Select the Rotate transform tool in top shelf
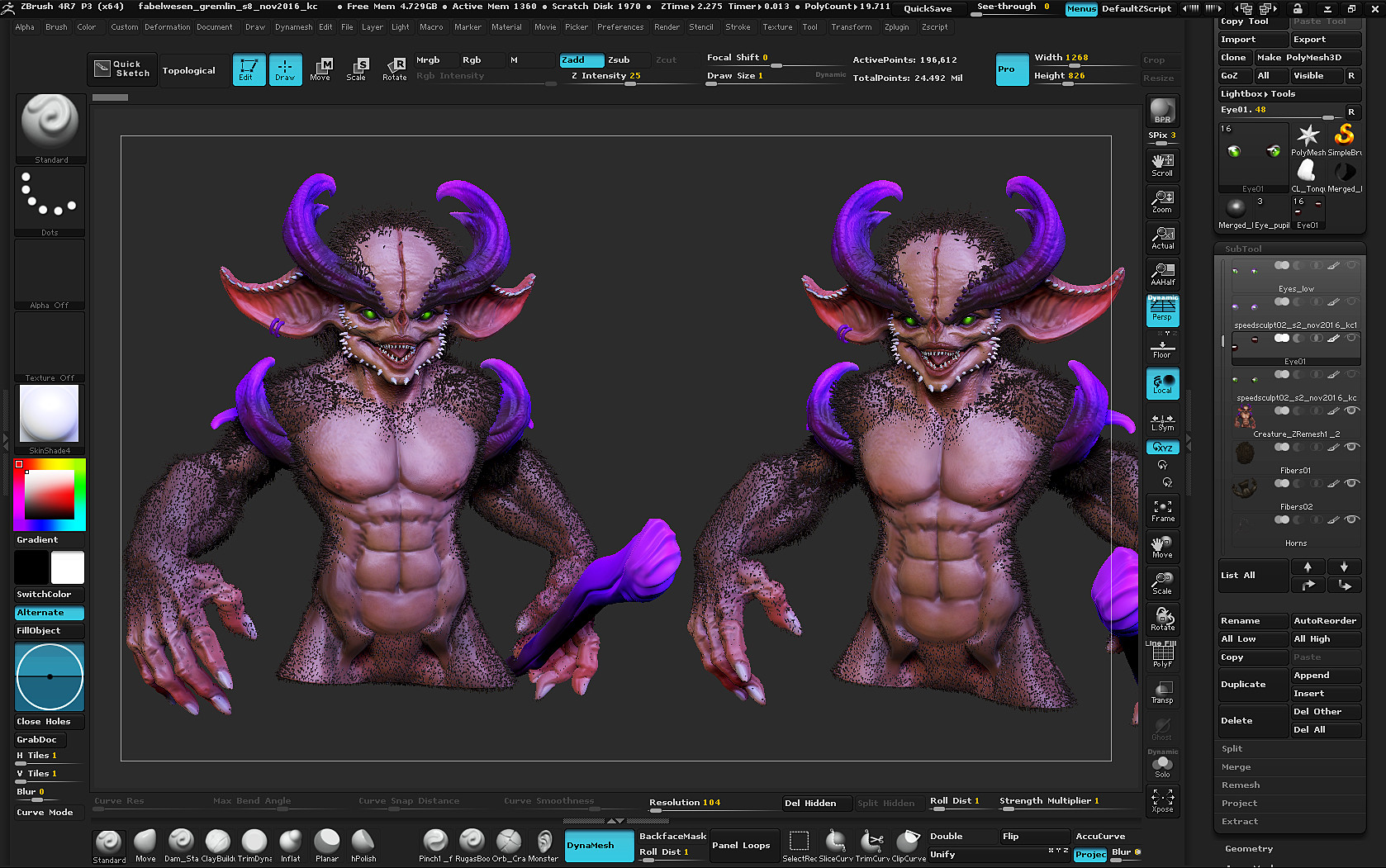This screenshot has height=868, width=1386. coord(395,69)
